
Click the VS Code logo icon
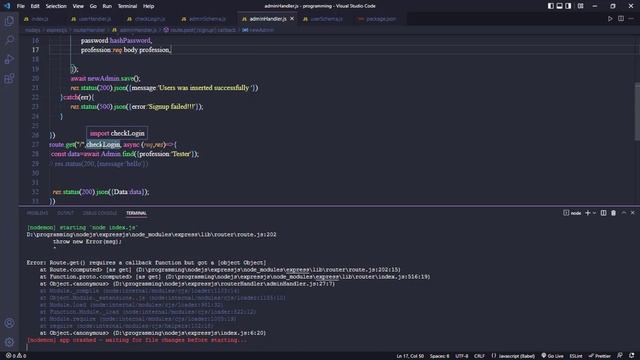[x=7, y=6]
